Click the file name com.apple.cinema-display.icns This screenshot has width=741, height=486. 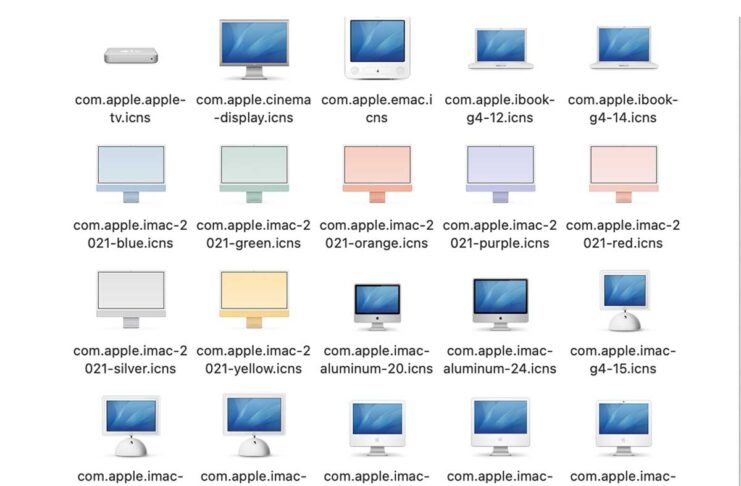point(254,109)
